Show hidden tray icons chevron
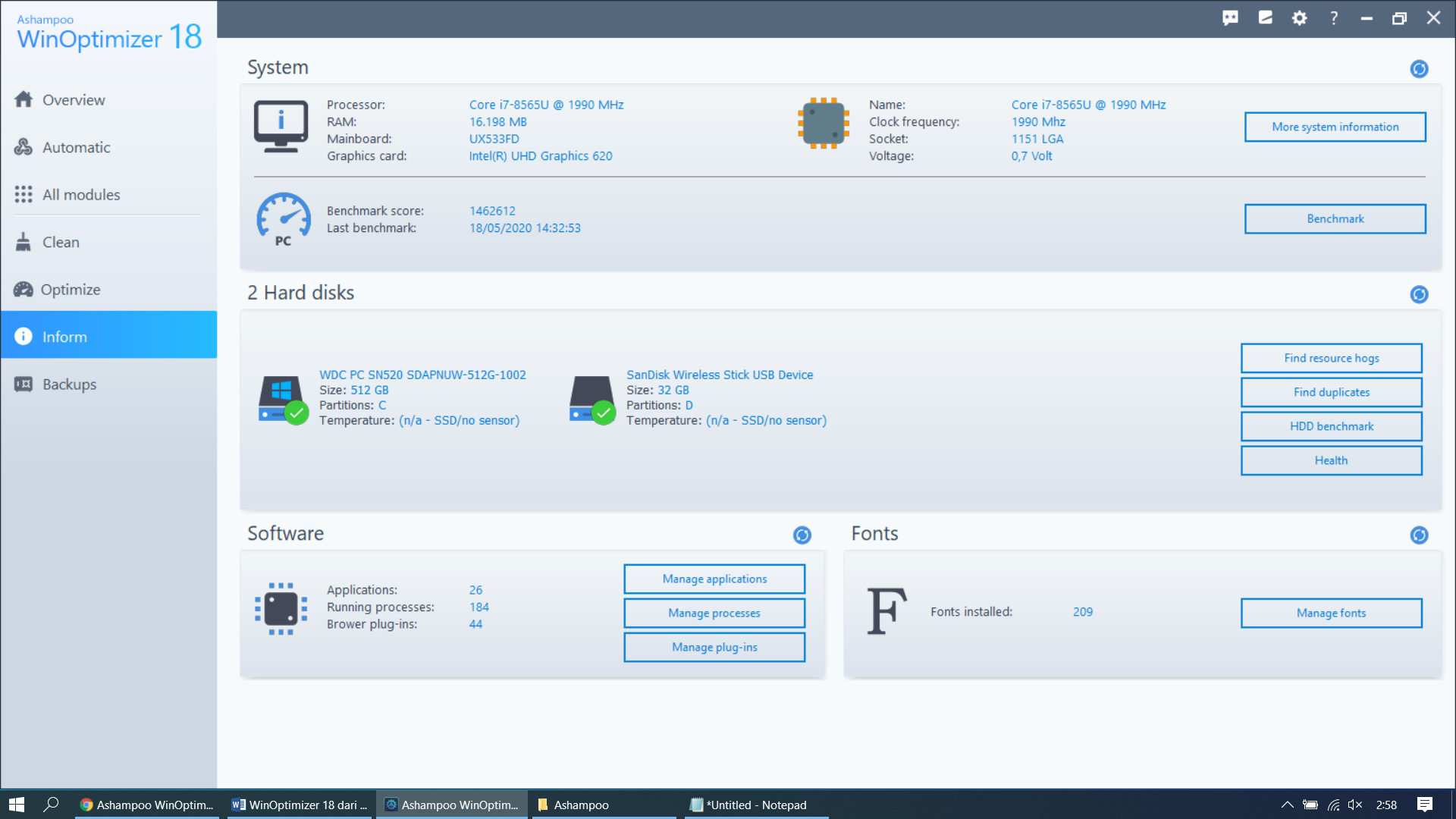The height and width of the screenshot is (819, 1456). click(x=1287, y=805)
